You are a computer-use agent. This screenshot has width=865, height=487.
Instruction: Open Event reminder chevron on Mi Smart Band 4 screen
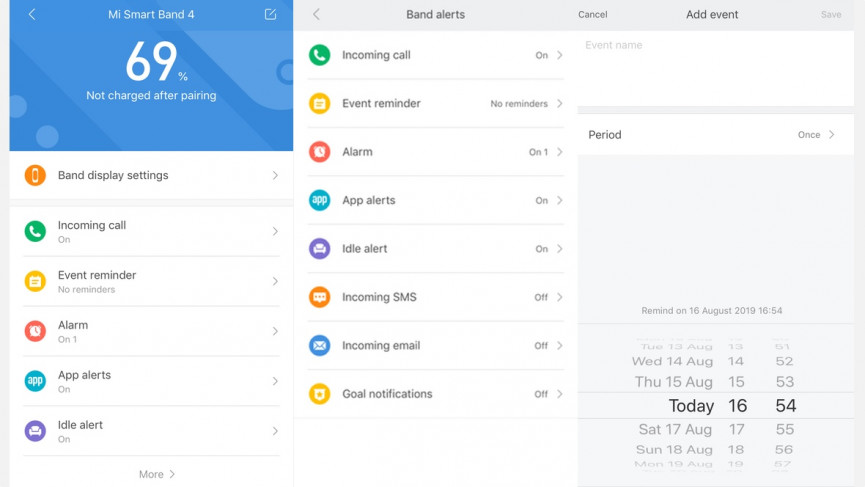point(275,281)
